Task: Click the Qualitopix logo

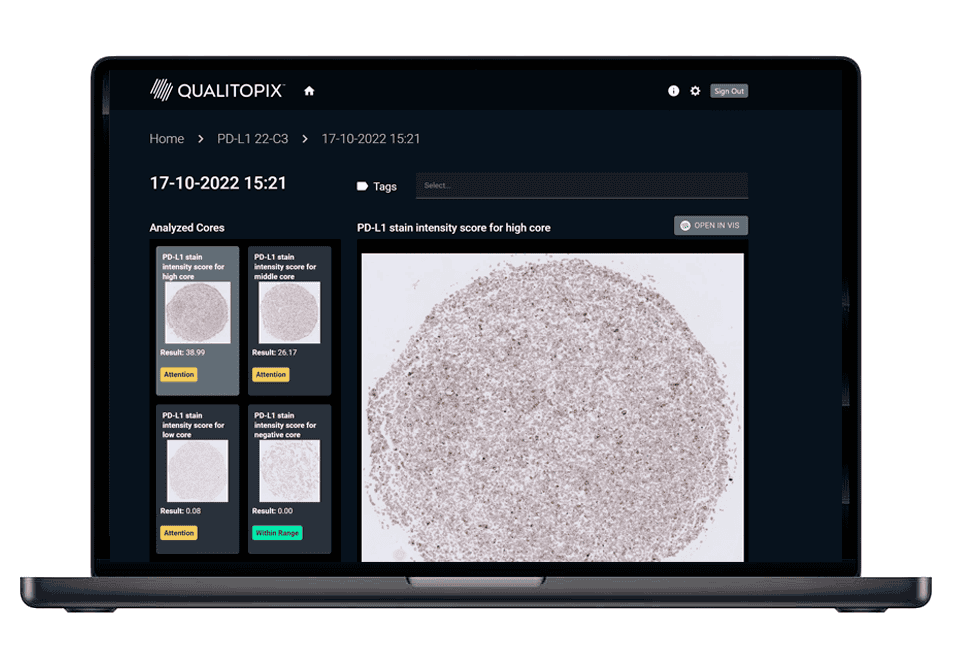Action: (217, 91)
